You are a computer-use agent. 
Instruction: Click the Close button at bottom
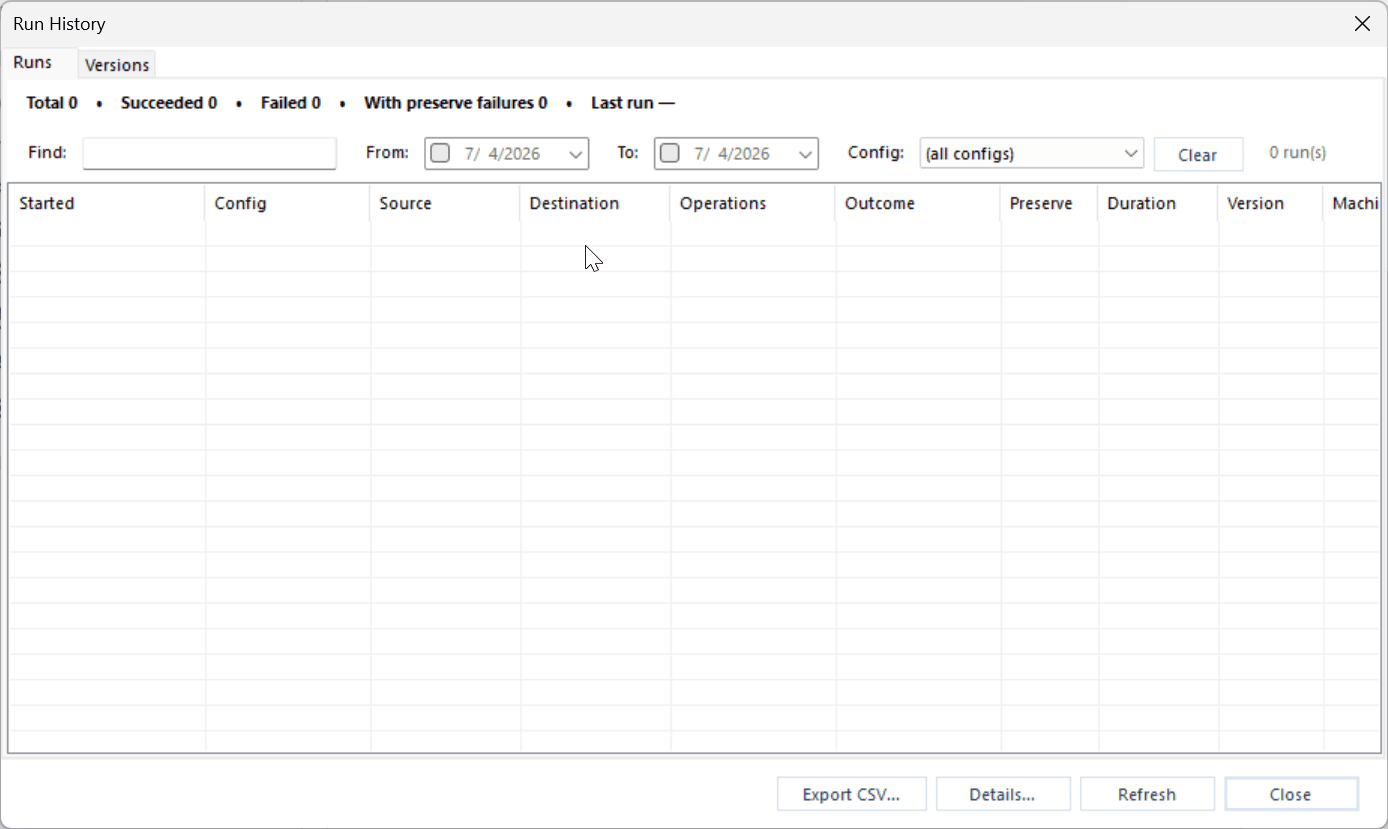[1291, 795]
